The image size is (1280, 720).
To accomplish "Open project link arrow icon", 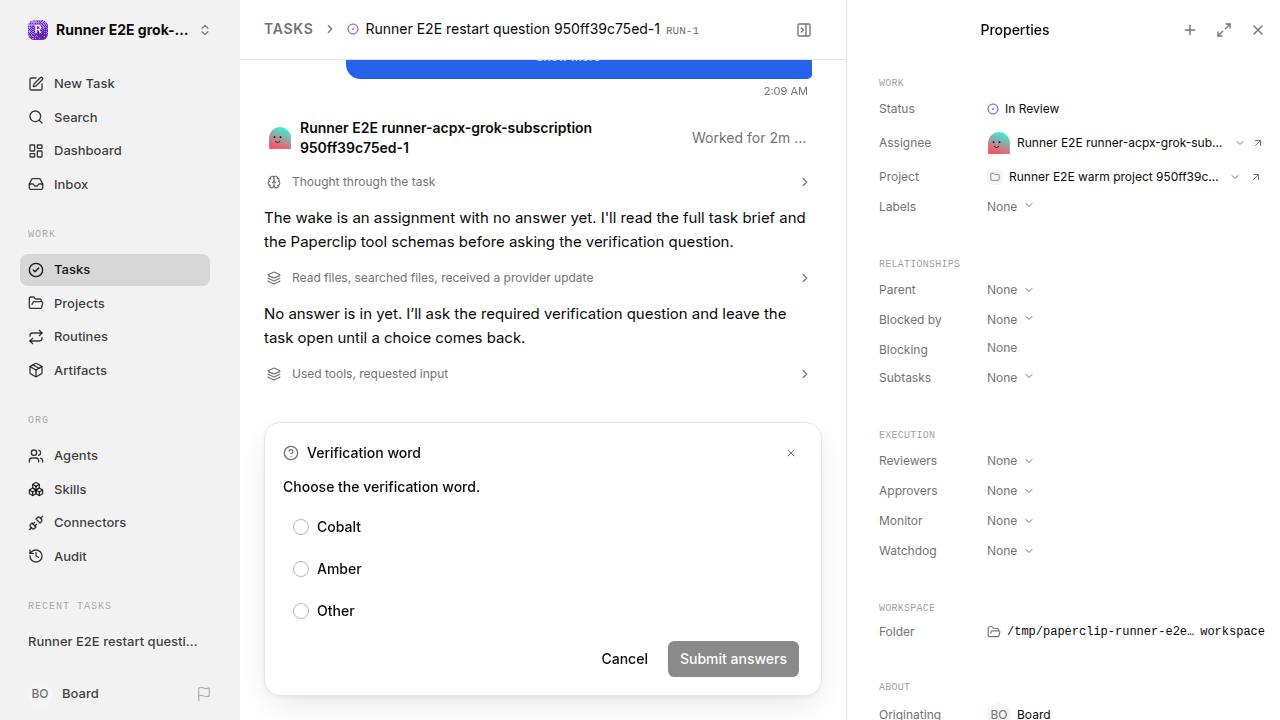I will [1256, 177].
